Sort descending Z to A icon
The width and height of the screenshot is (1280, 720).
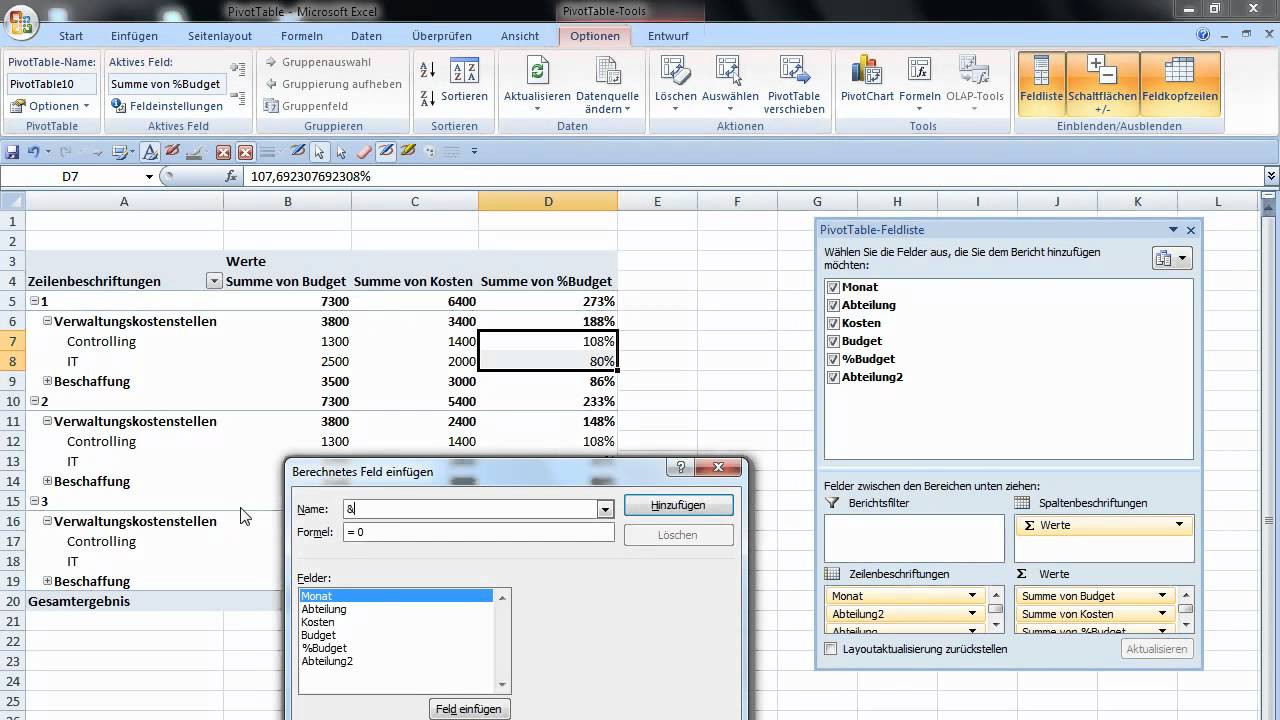[x=428, y=97]
